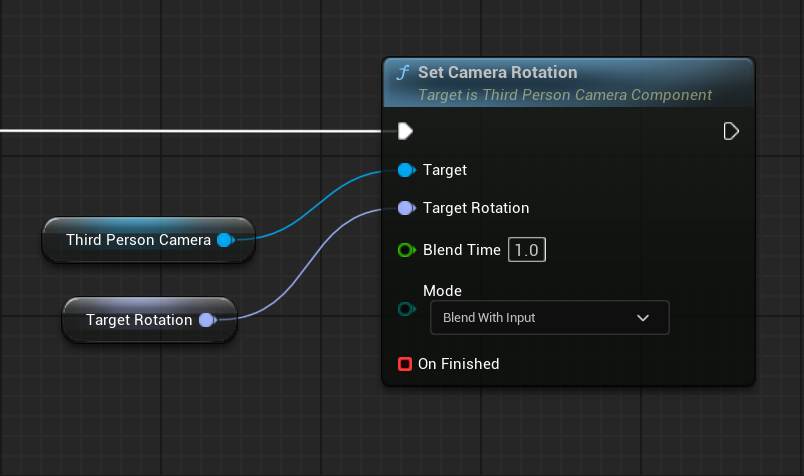Click the blue Target input pin
The image size is (804, 476).
tap(406, 170)
